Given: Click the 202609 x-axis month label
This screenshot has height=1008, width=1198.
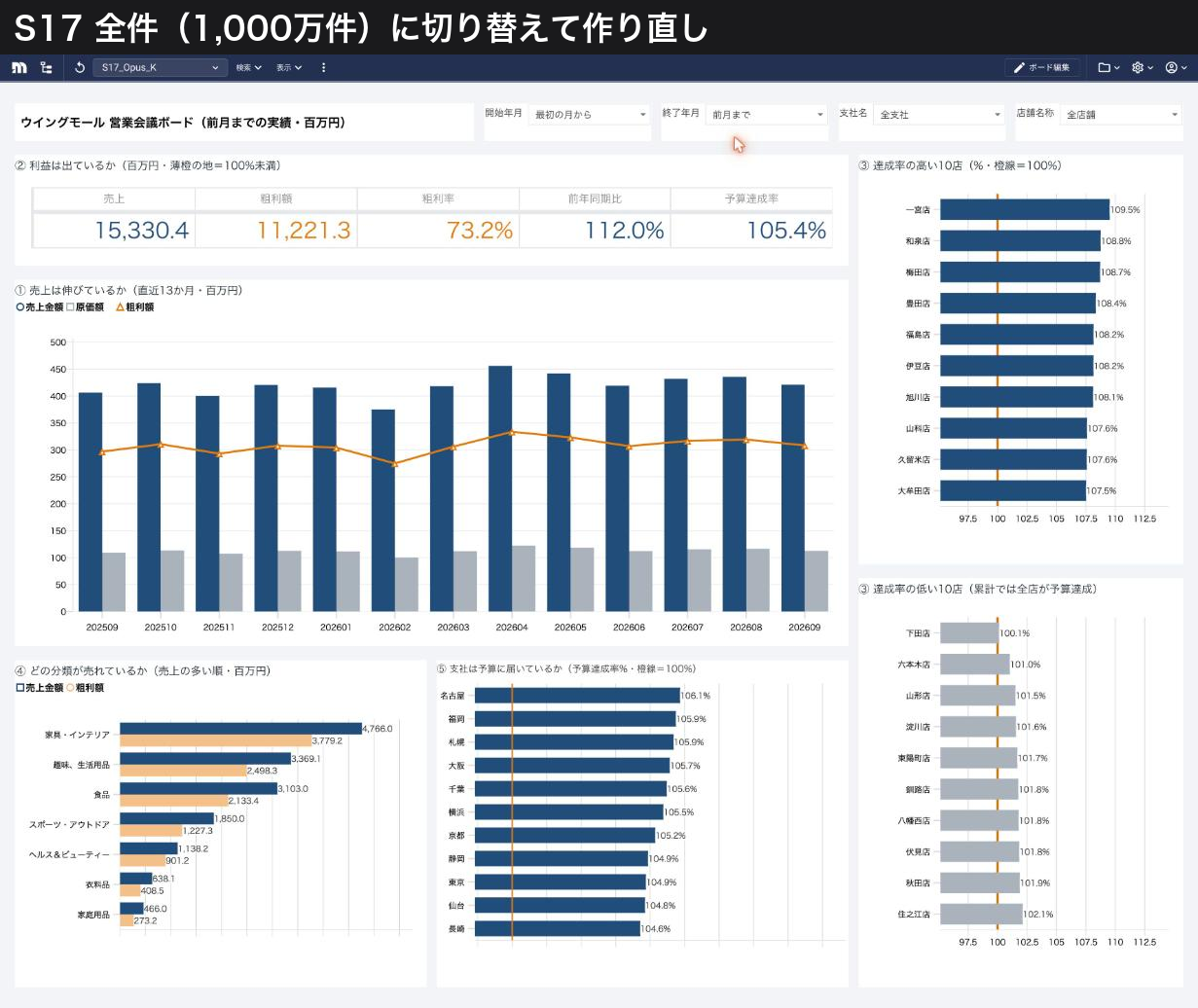Looking at the screenshot, I should pos(805,628).
